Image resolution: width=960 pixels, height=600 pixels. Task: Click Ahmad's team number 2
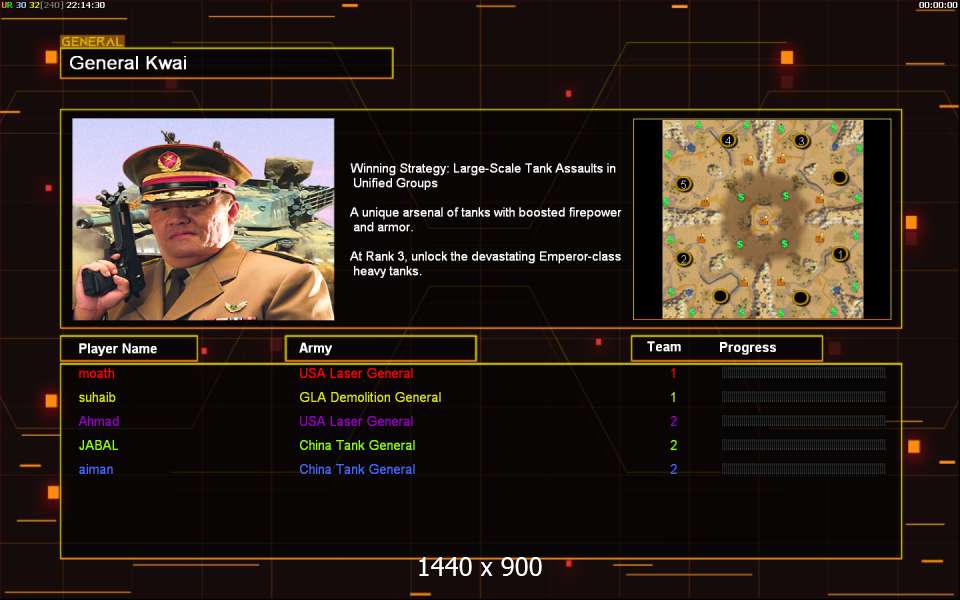pos(673,421)
